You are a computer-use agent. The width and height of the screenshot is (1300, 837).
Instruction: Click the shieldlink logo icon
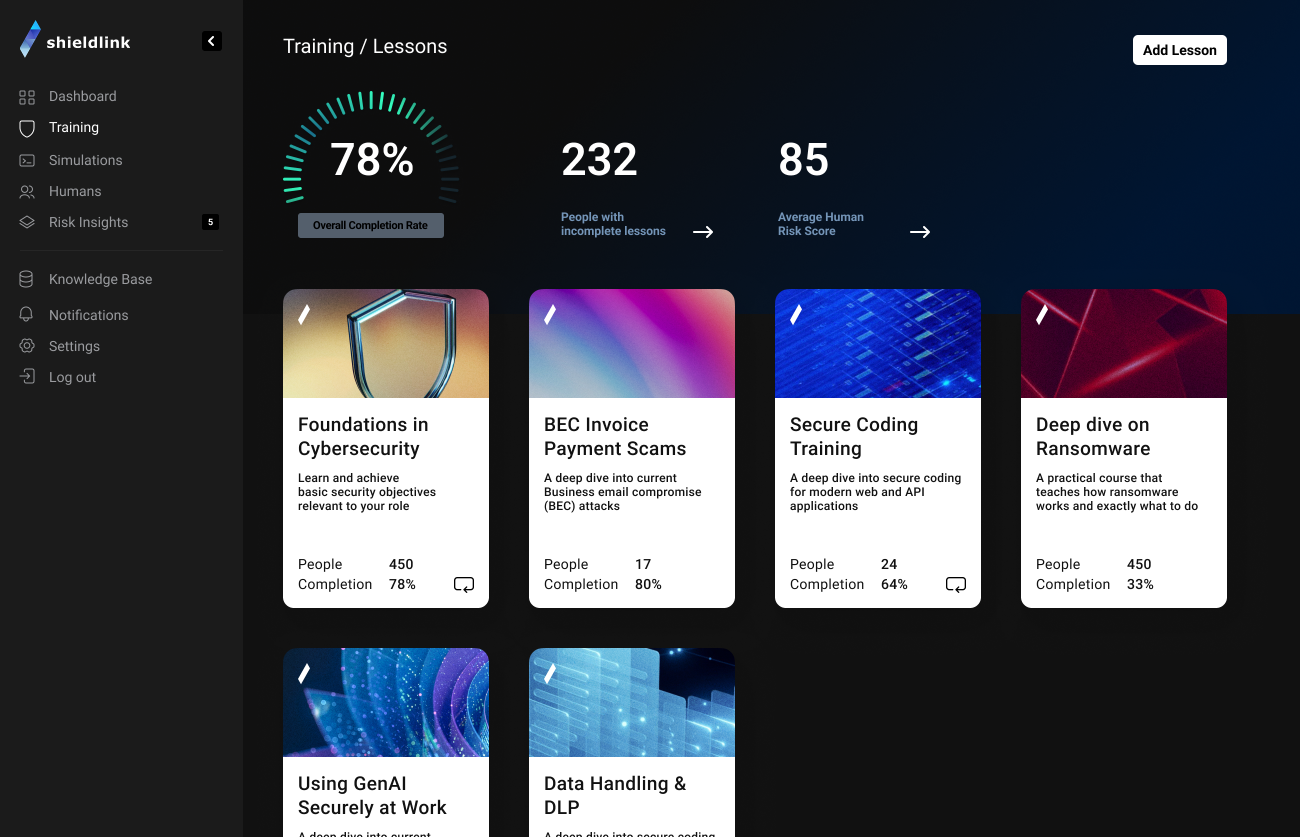pos(30,39)
